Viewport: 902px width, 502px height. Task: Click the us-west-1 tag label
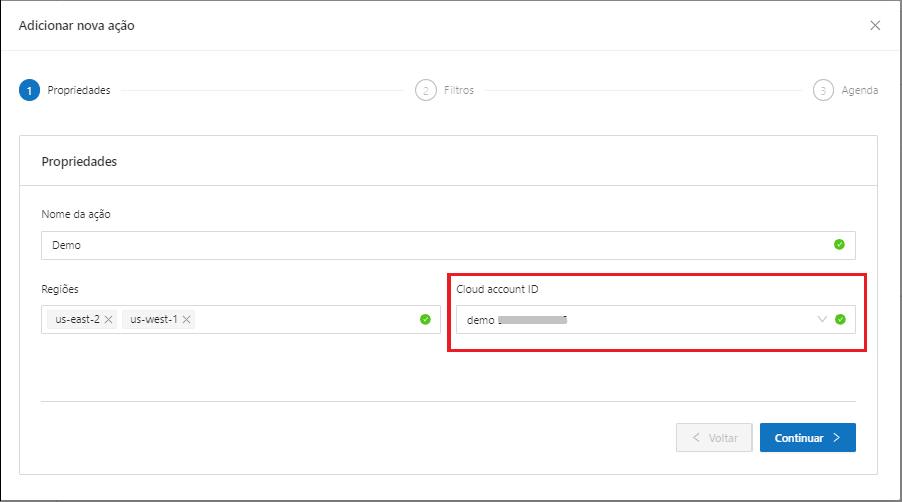click(154, 320)
